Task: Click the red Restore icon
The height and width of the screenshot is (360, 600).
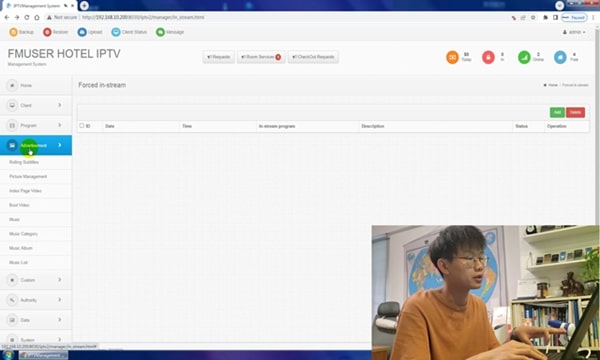Action: tap(47, 32)
